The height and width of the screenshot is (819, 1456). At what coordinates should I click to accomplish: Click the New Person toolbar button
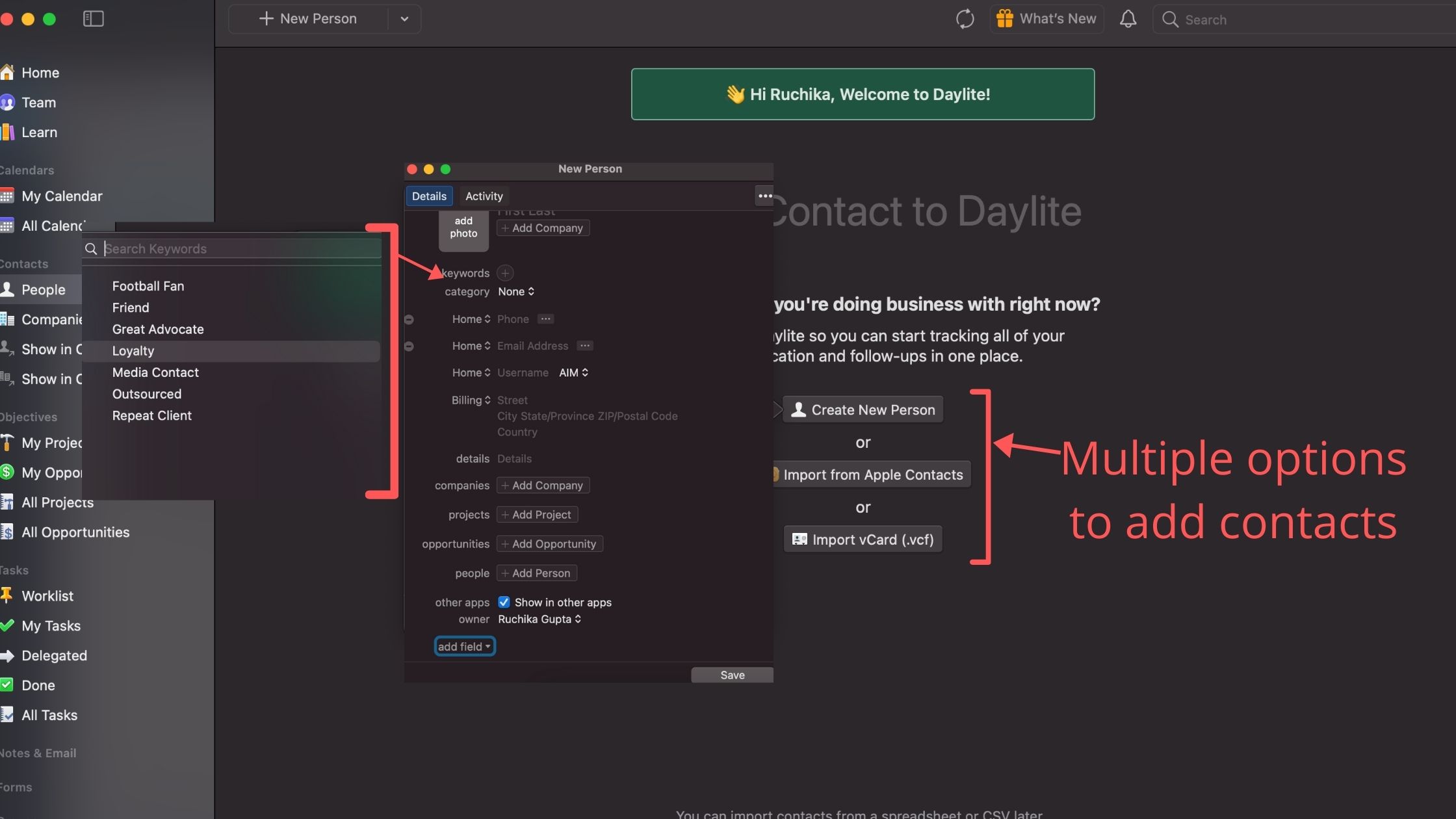pos(308,19)
